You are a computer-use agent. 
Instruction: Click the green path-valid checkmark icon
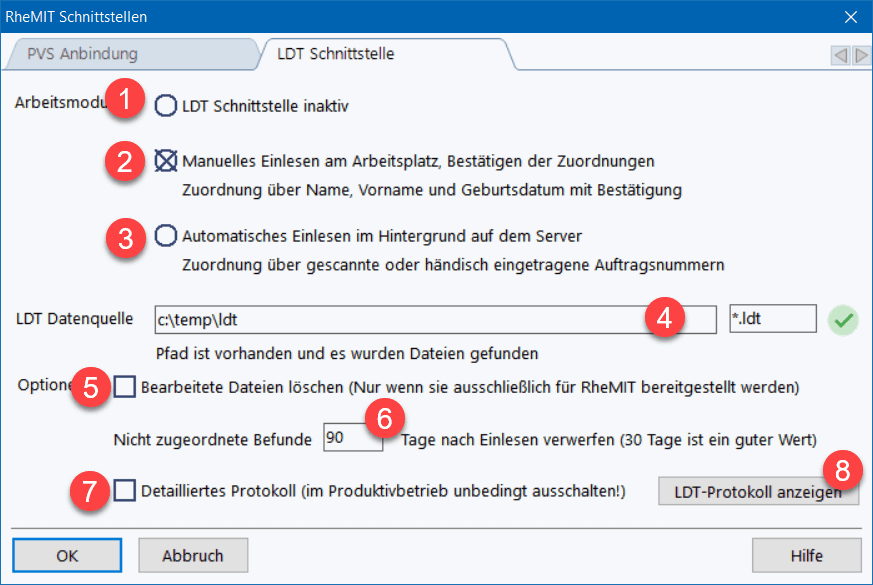(845, 321)
